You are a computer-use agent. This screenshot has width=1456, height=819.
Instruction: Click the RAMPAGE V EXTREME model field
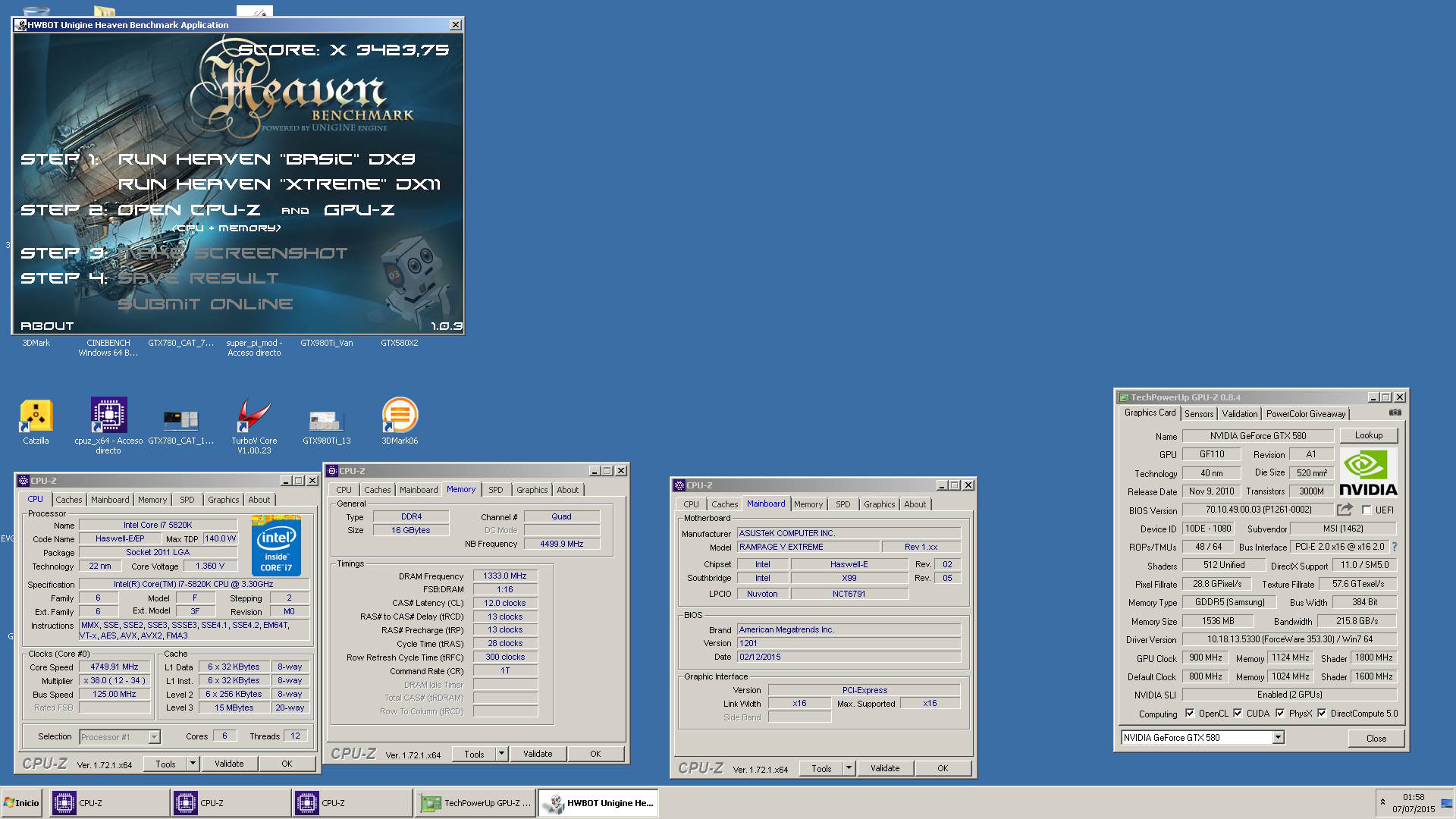coord(808,547)
